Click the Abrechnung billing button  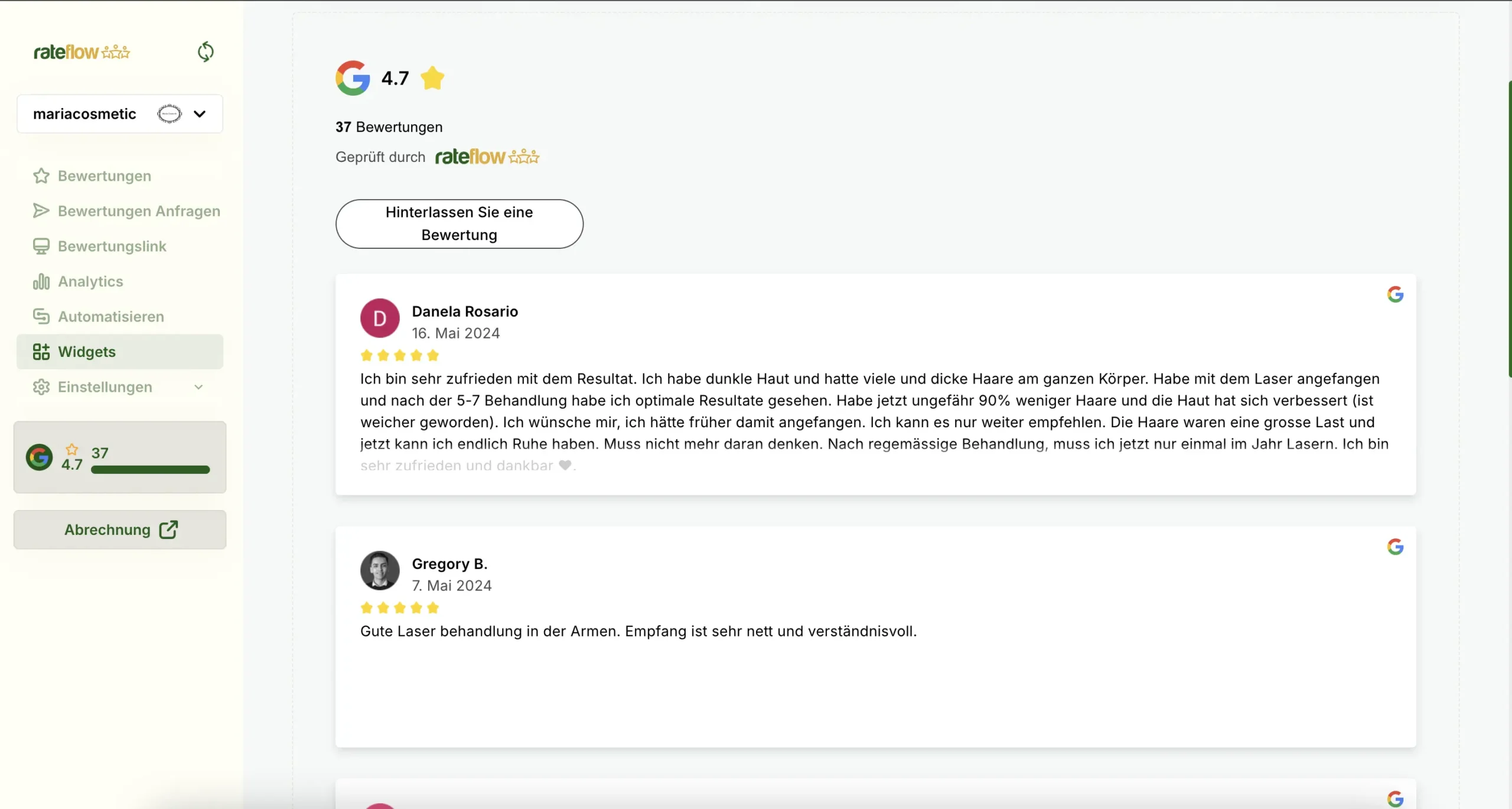tap(120, 529)
